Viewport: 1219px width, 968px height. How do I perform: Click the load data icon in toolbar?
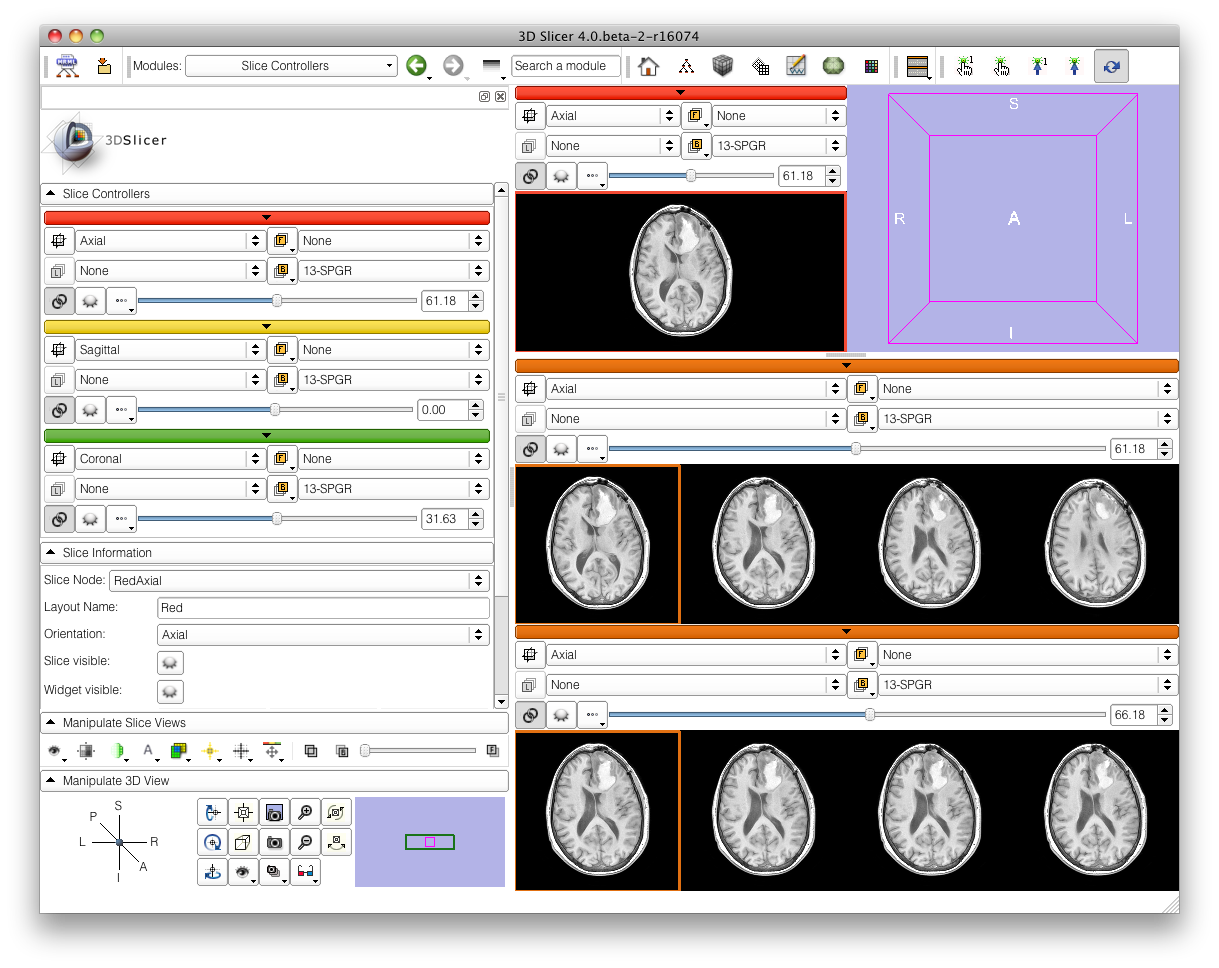[104, 66]
